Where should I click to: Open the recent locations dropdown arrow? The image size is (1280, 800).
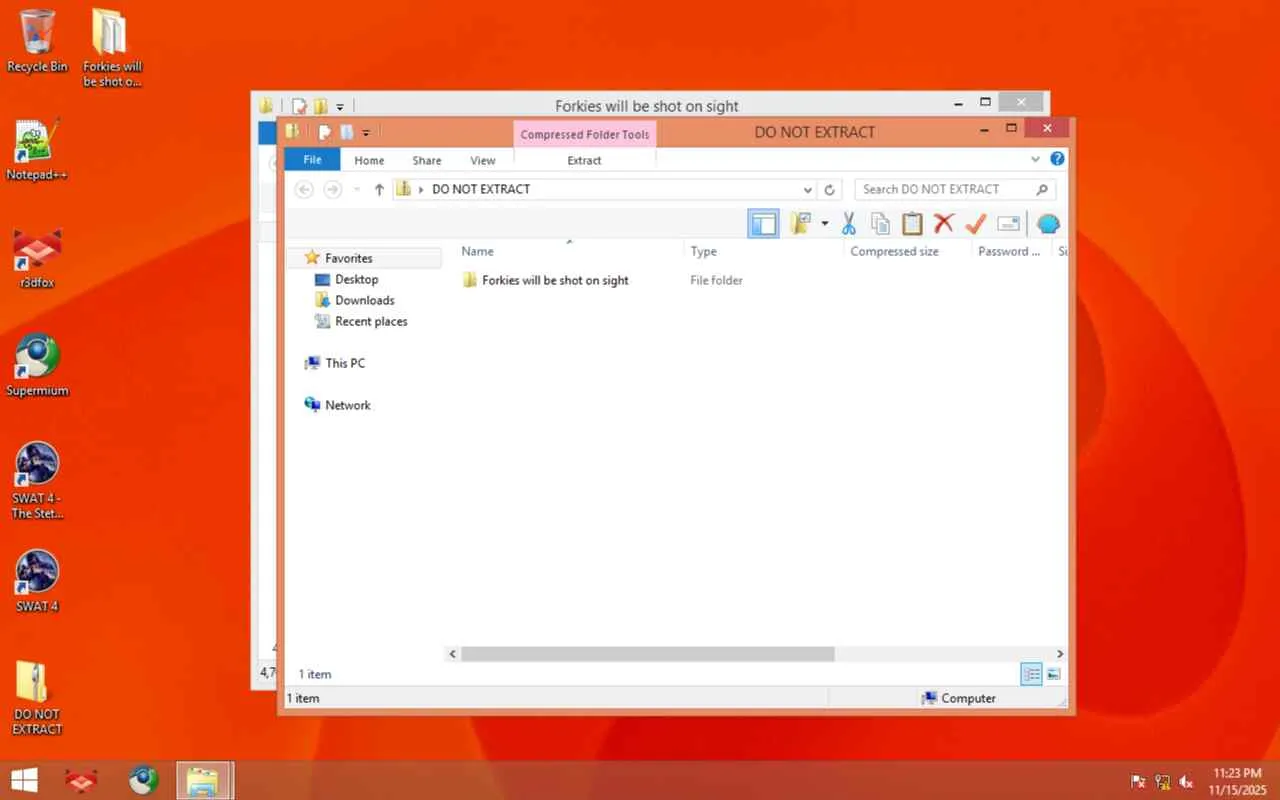pyautogui.click(x=357, y=190)
